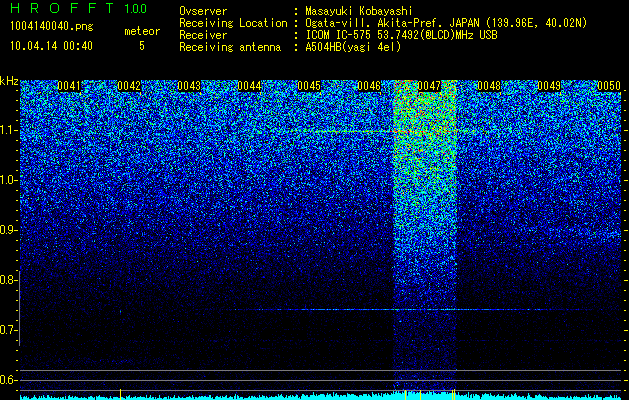Click time marker 0050
The width and height of the screenshot is (629, 400).
click(609, 86)
